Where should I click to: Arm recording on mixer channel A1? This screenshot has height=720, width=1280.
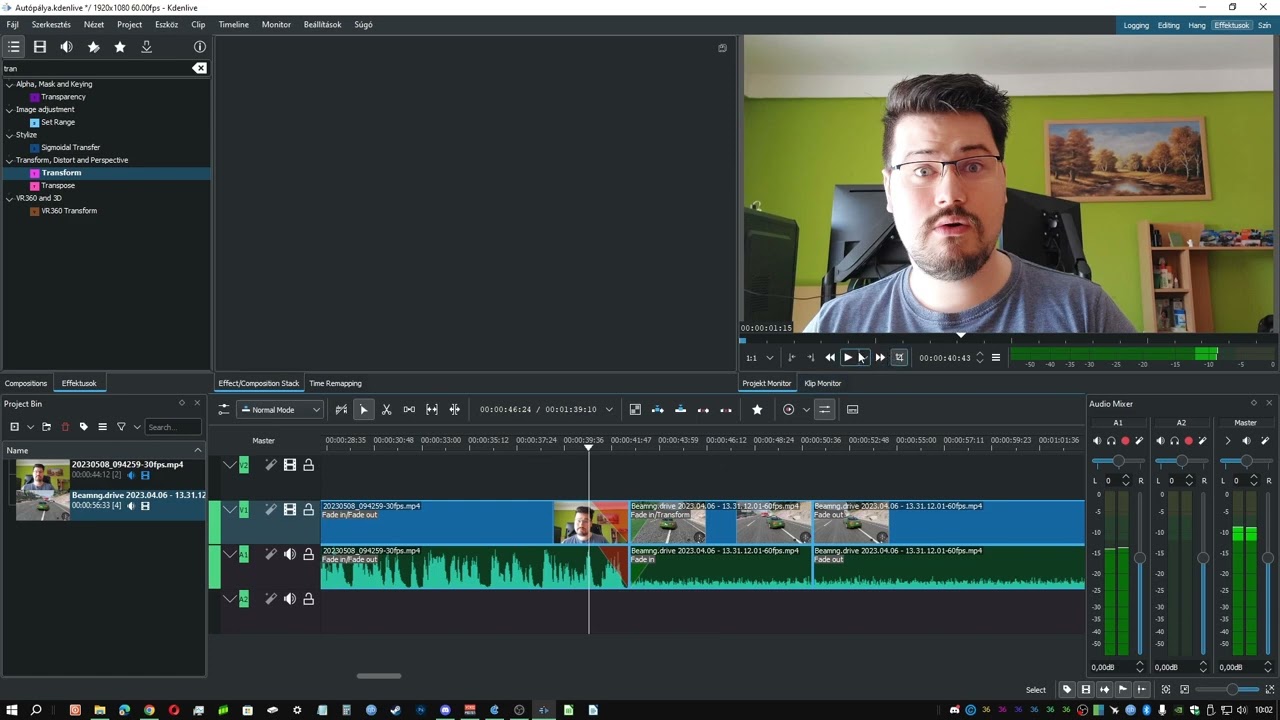click(1125, 441)
